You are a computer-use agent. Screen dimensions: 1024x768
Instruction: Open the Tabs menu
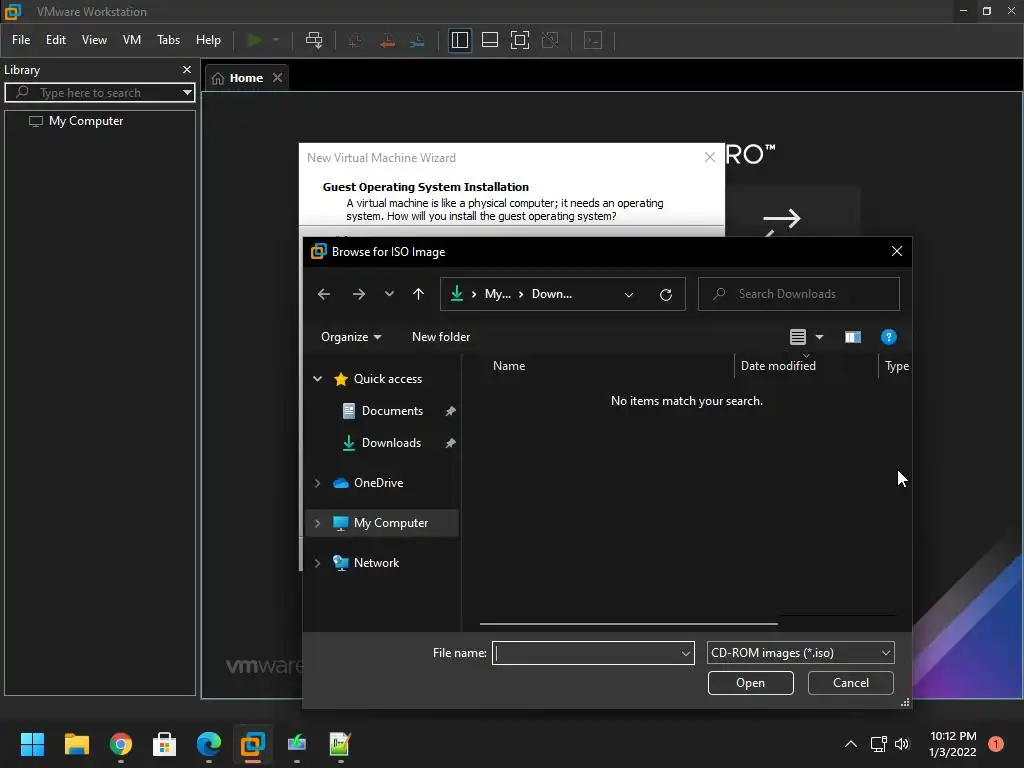(168, 40)
